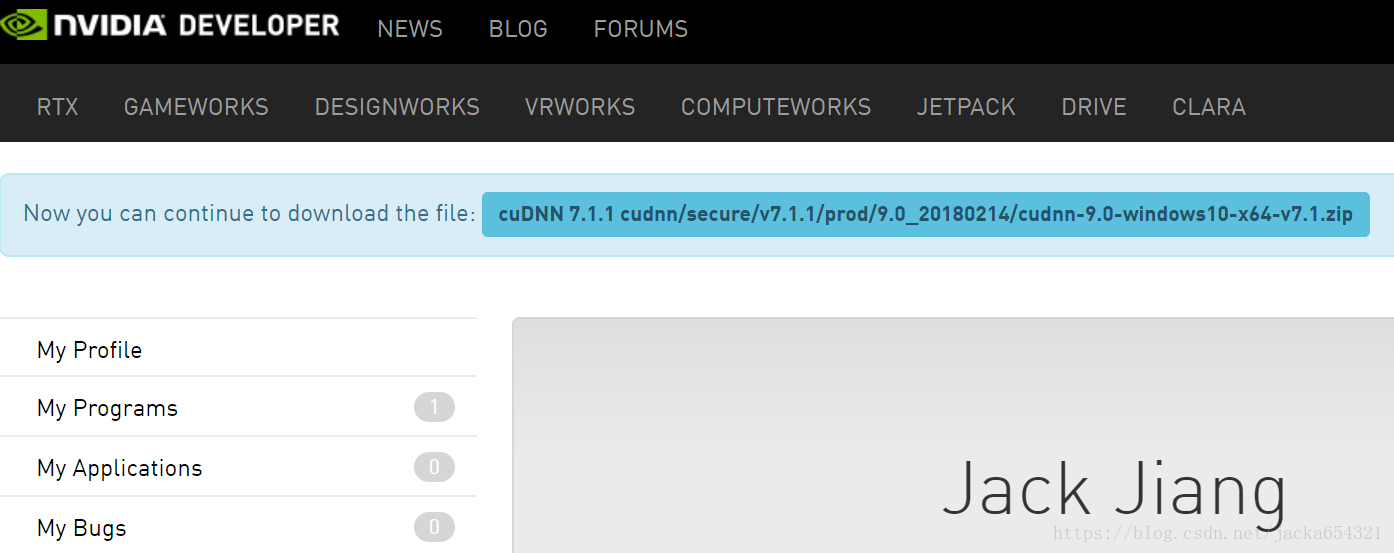Select GAMEWORKS in navigation bar

pos(196,107)
